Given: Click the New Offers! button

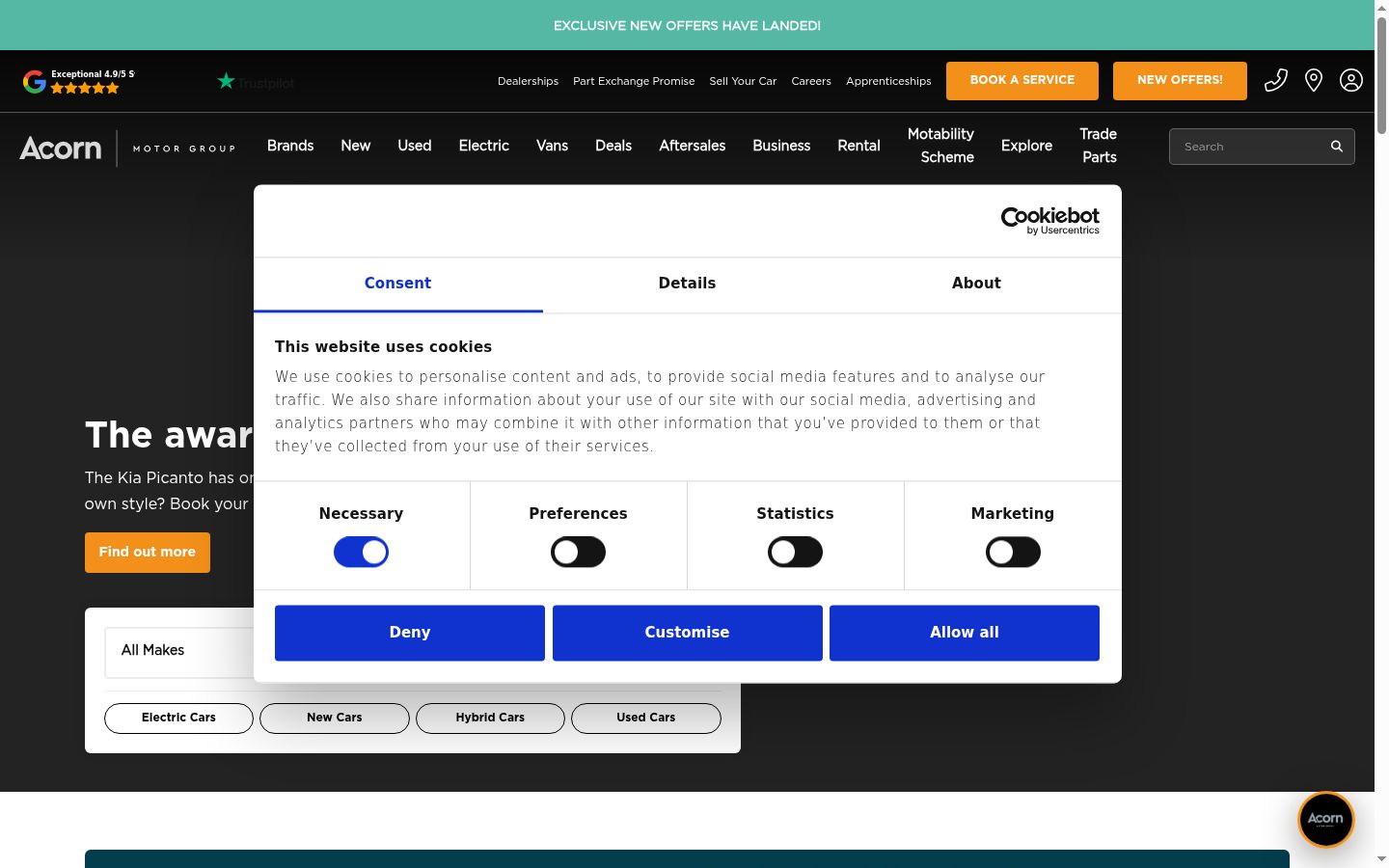Looking at the screenshot, I should coord(1180,81).
